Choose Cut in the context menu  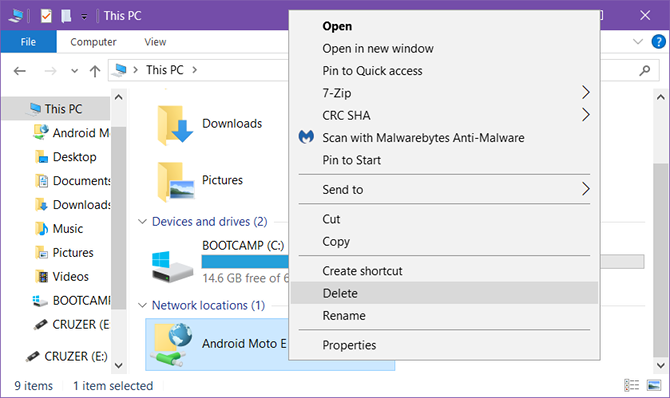coord(444,219)
